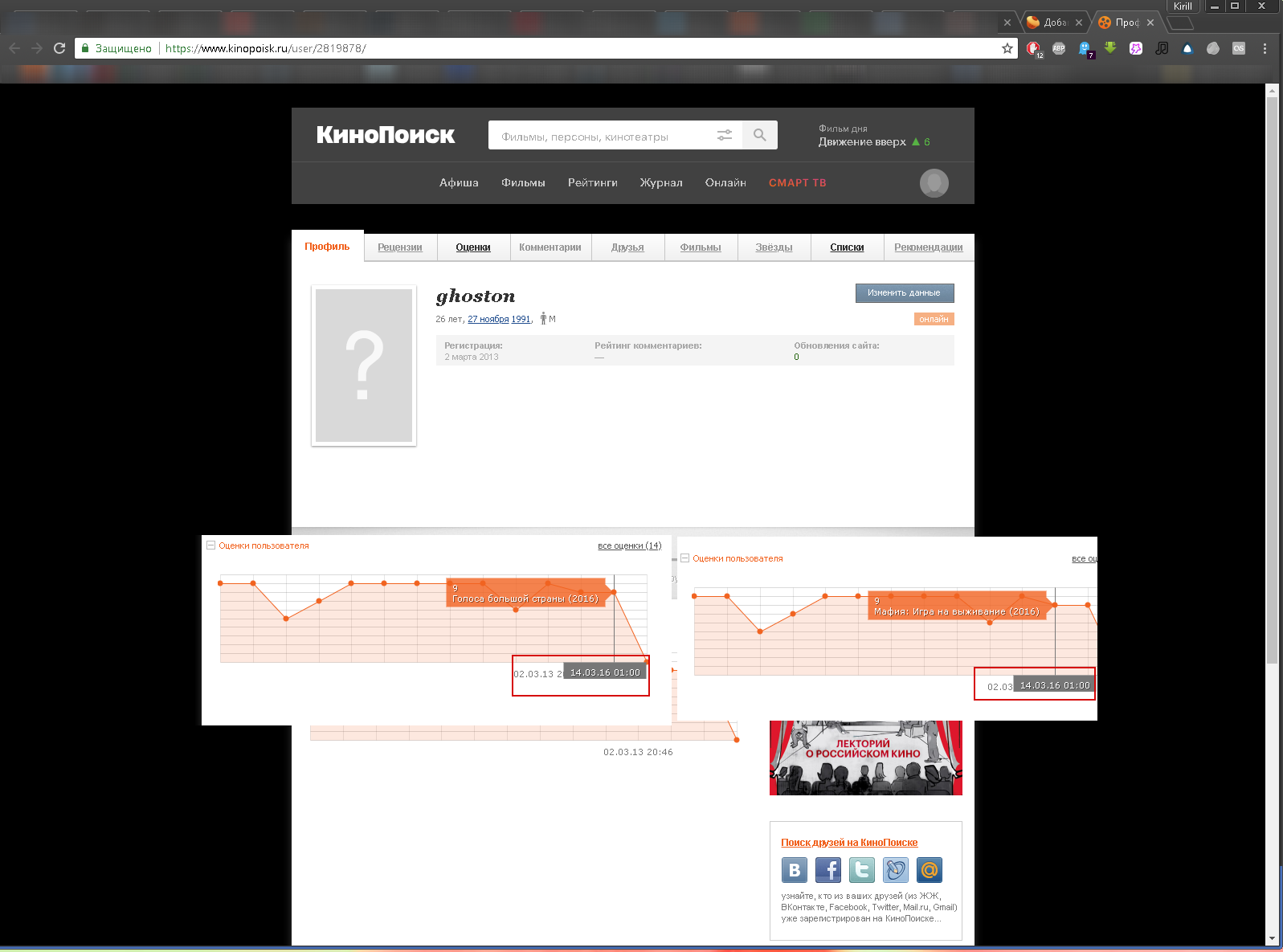Click the browser forward arrow

click(x=37, y=48)
